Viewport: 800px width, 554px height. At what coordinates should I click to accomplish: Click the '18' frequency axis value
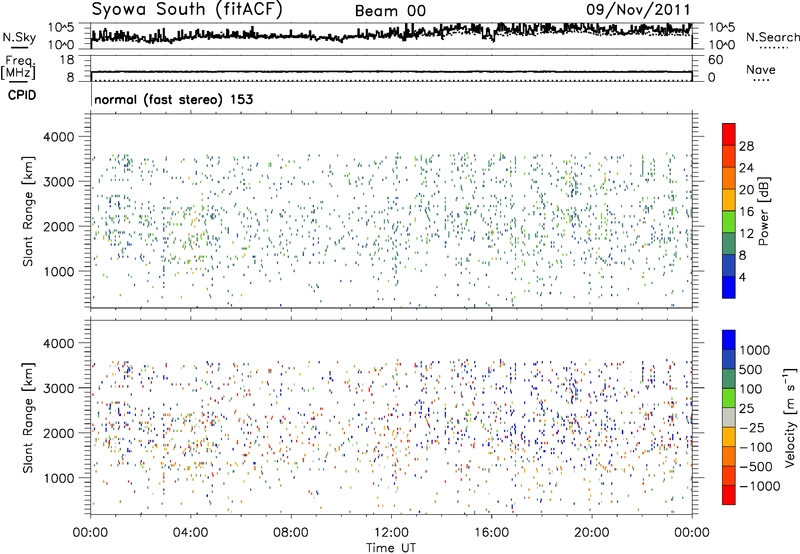(67, 60)
